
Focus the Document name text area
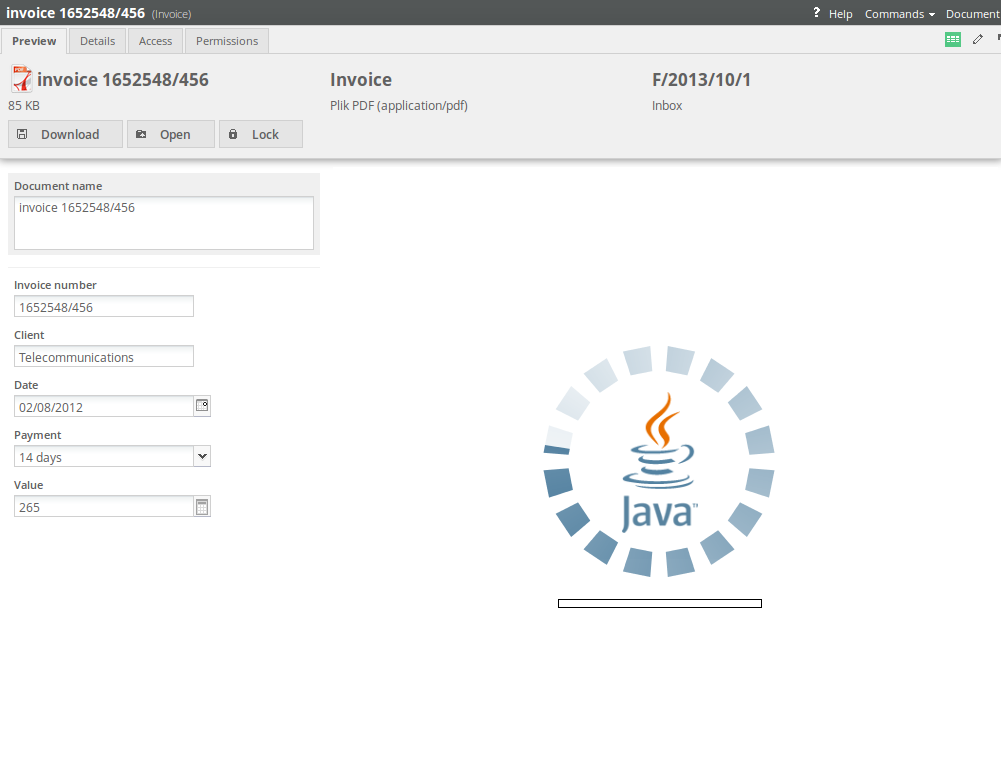(163, 222)
